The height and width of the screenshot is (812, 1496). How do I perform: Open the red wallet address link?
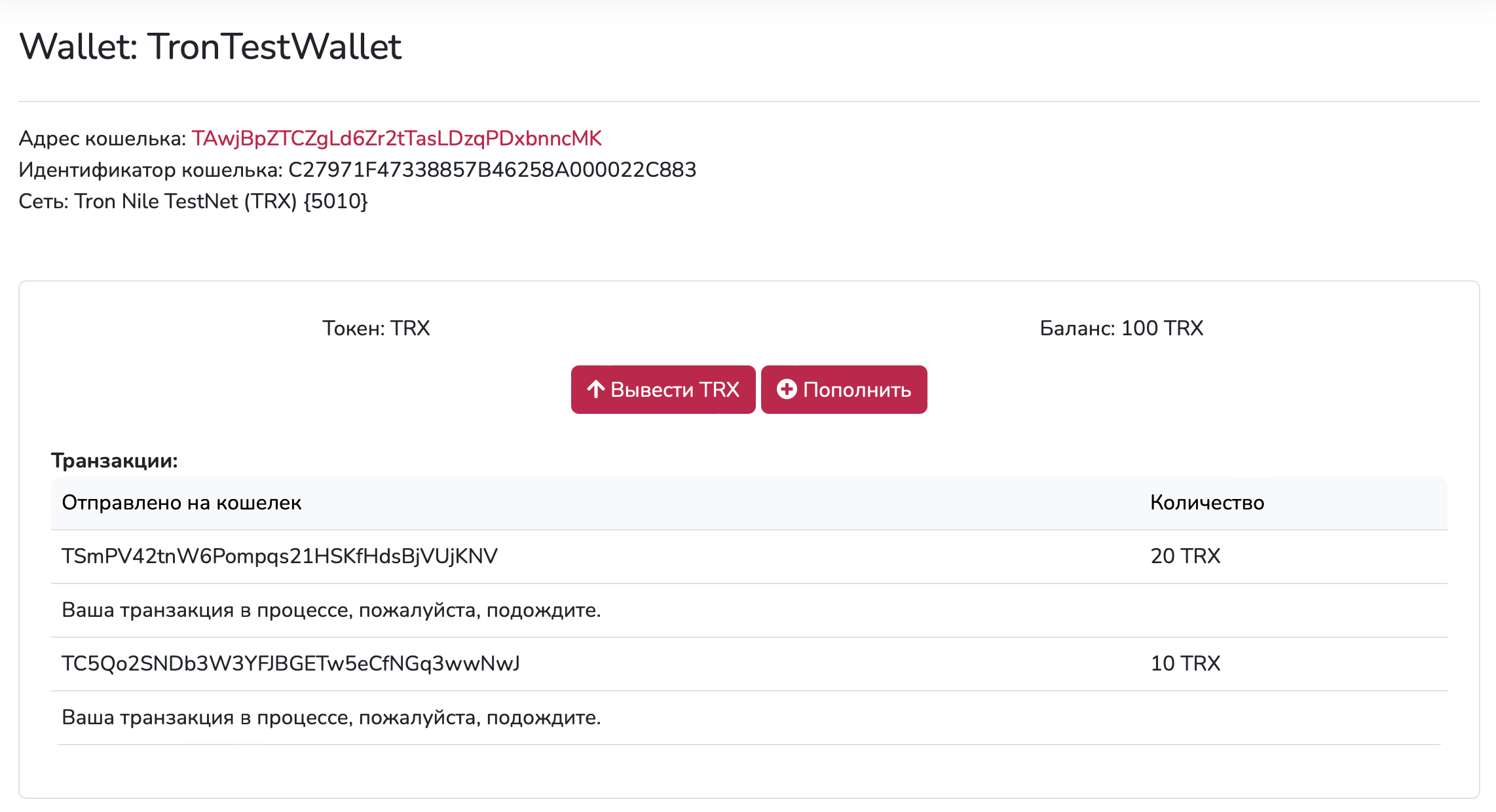396,139
